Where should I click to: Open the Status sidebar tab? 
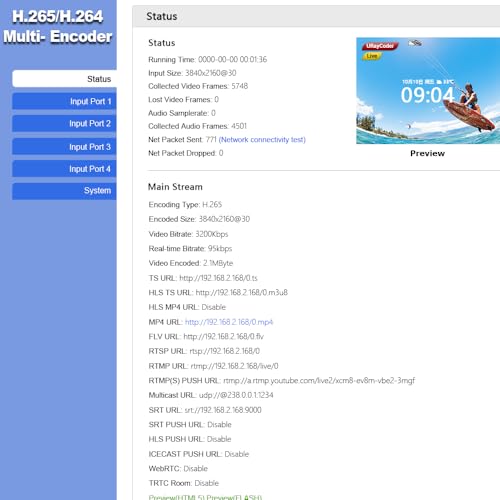64,79
